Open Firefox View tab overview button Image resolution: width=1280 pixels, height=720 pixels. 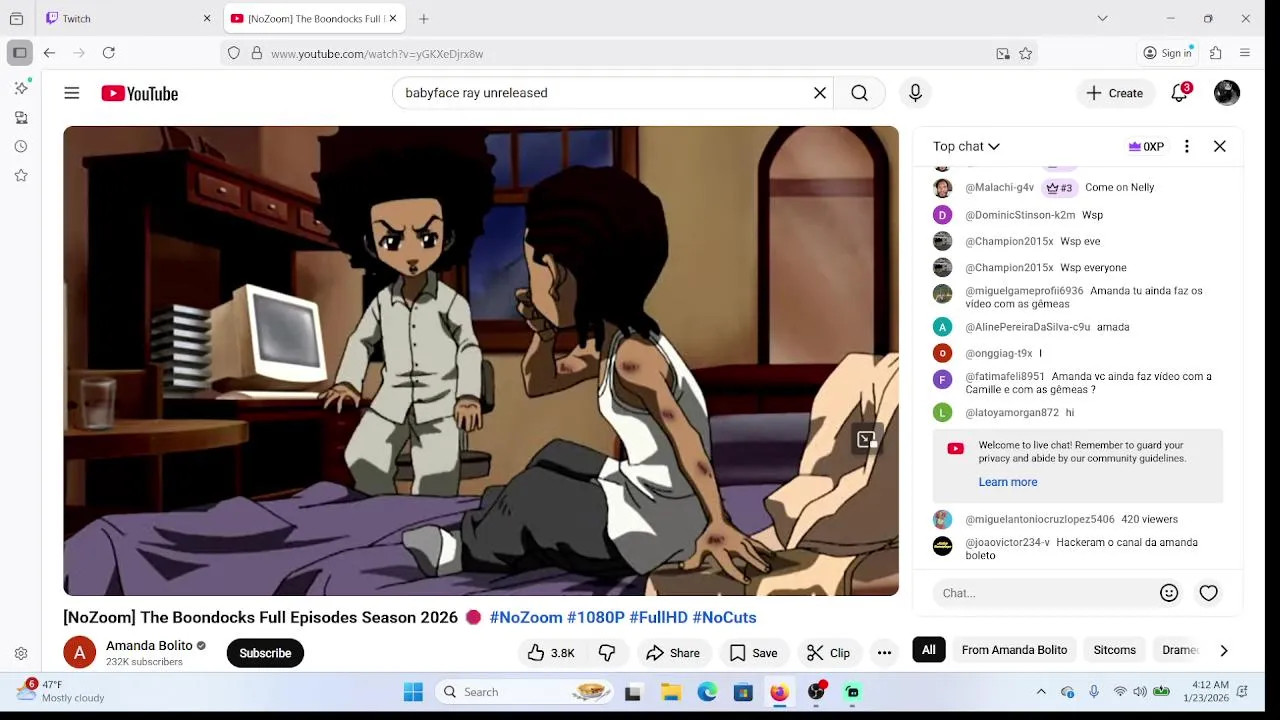click(x=16, y=18)
